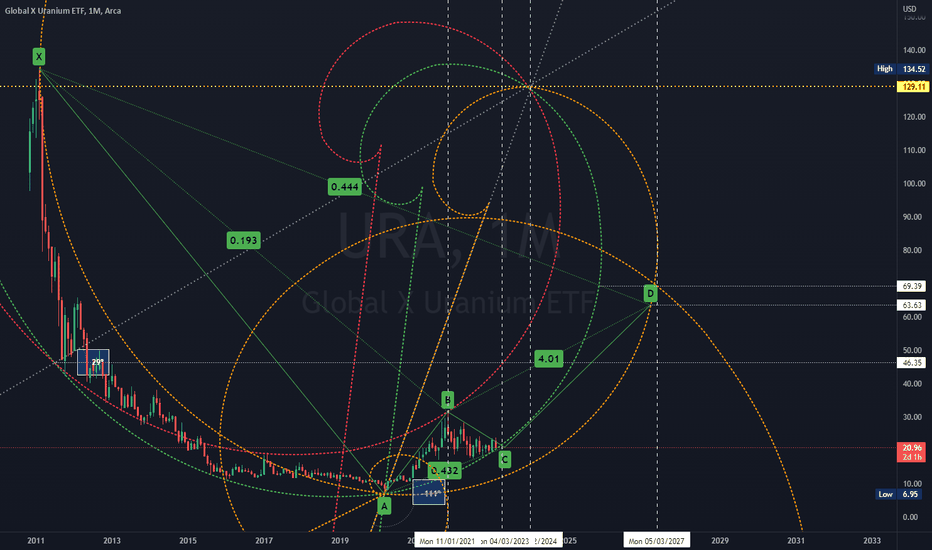Image resolution: width=932 pixels, height=550 pixels.
Task: Click the High 134.52 price label
Action: tap(901, 69)
